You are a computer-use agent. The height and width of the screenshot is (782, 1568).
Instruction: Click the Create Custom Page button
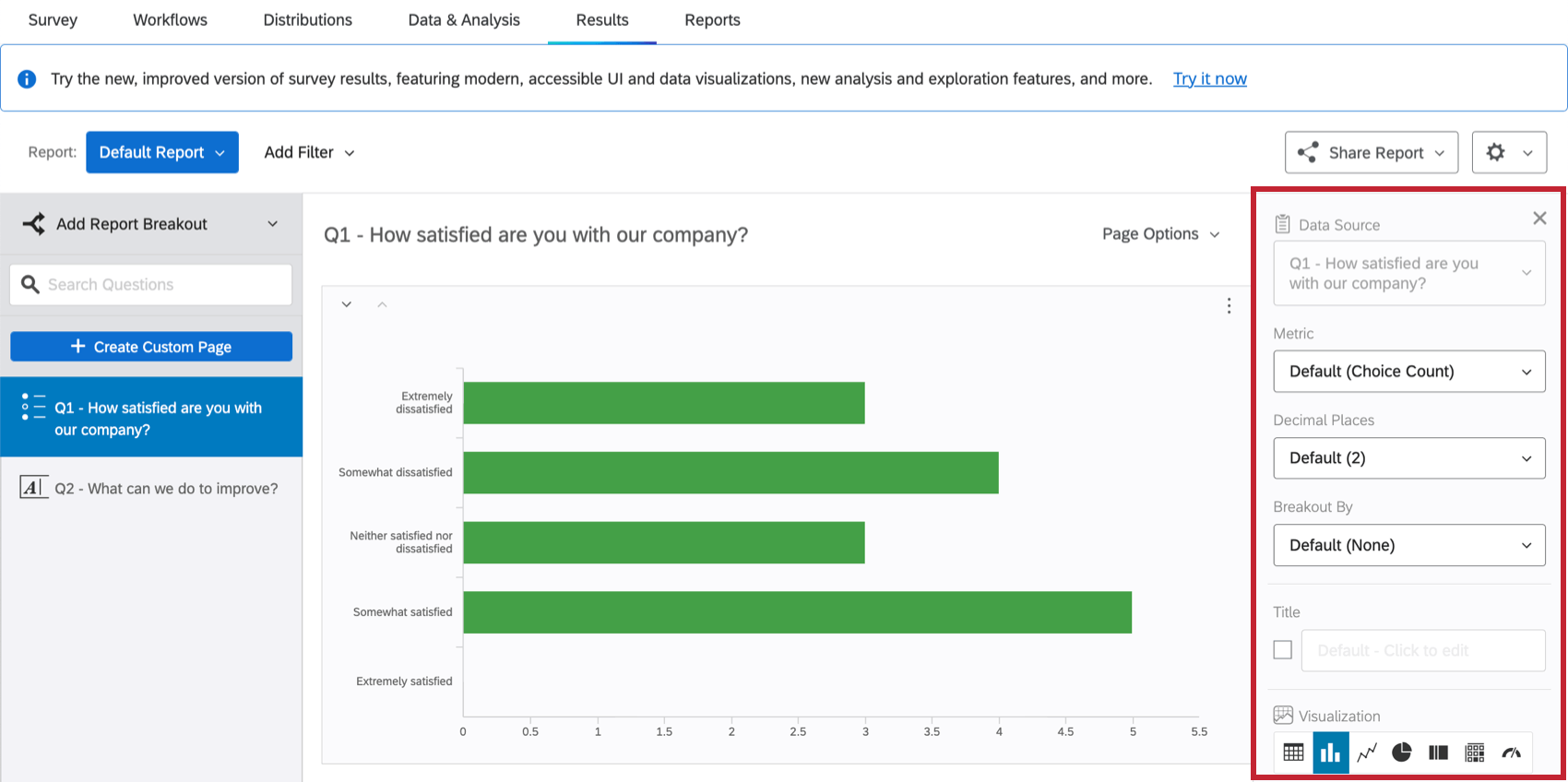click(x=151, y=347)
